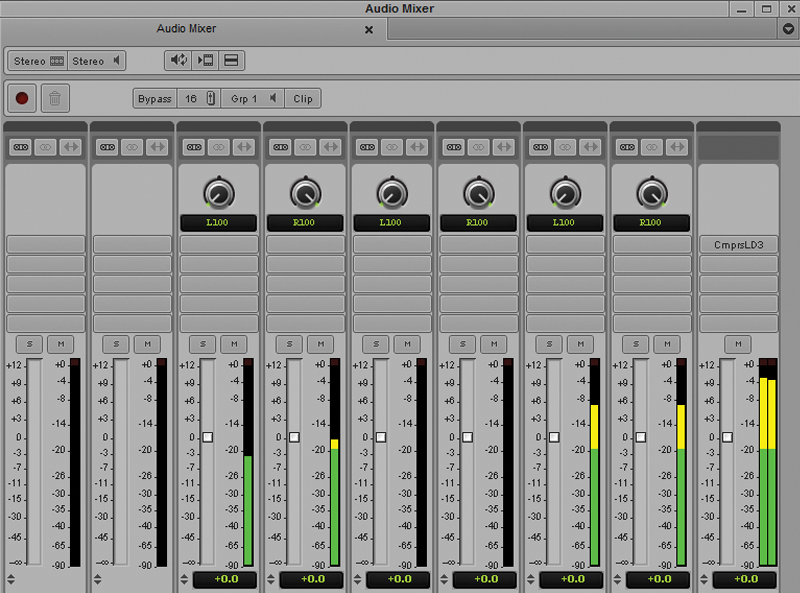The height and width of the screenshot is (593, 800).
Task: Click the clip indicator atop seventh strip meter
Action: 594,362
